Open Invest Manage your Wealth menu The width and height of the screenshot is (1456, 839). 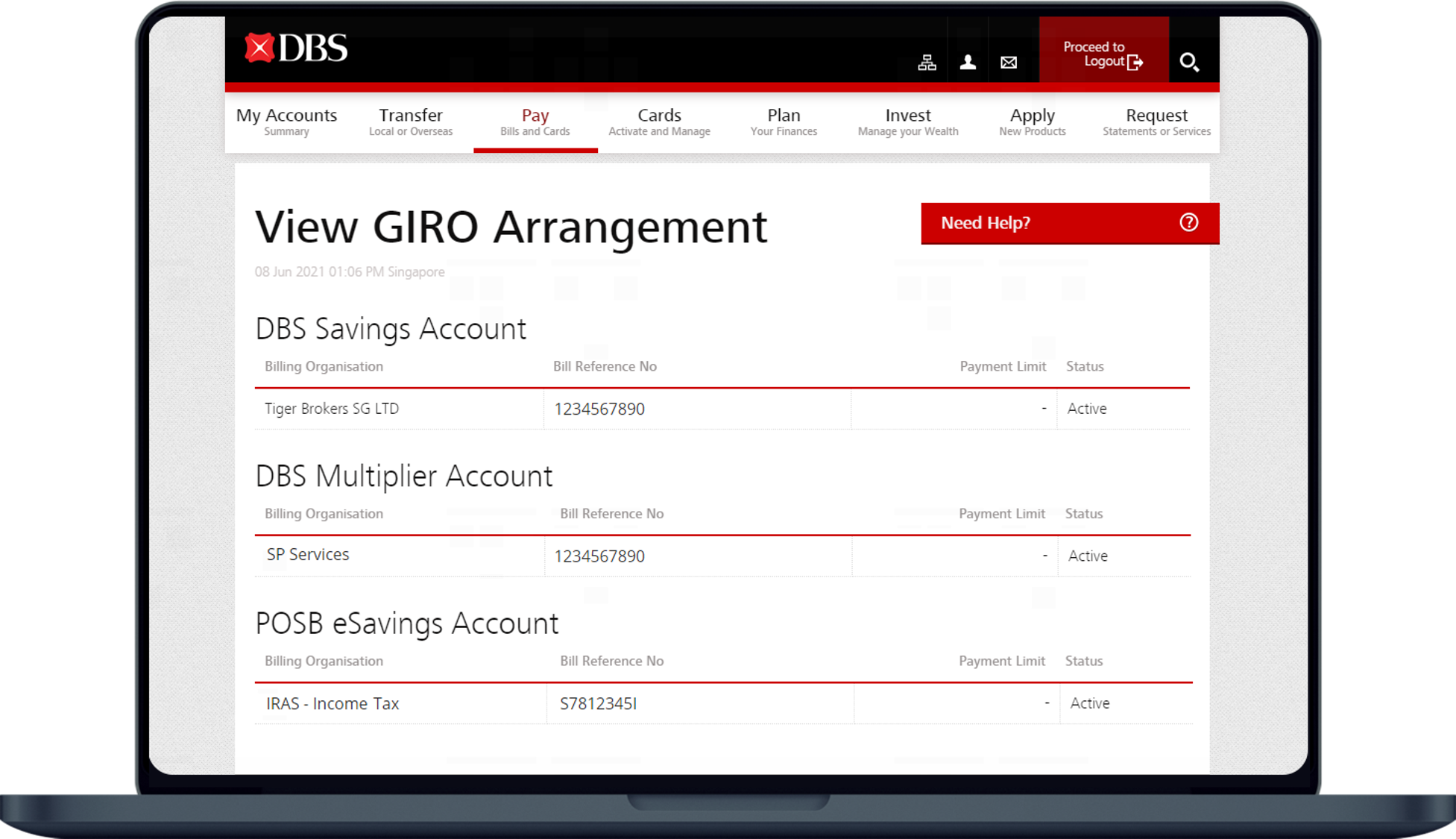click(x=908, y=122)
